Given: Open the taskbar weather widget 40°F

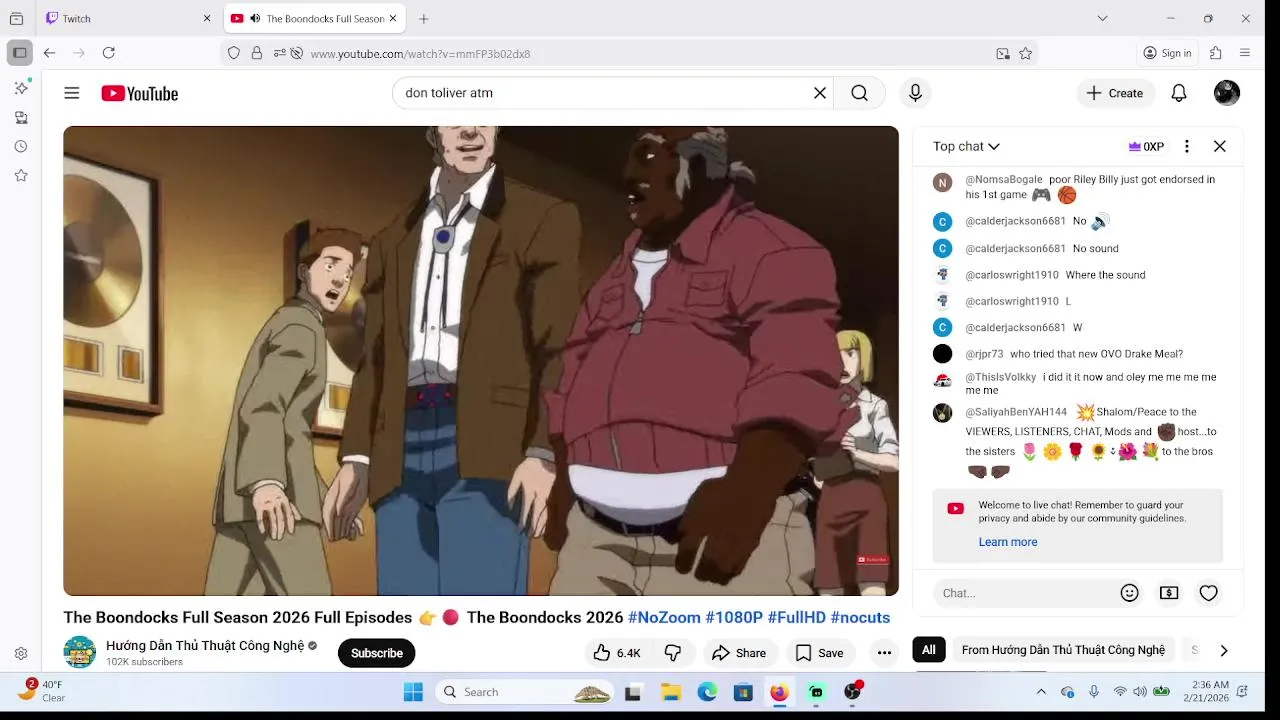Looking at the screenshot, I should [42, 691].
